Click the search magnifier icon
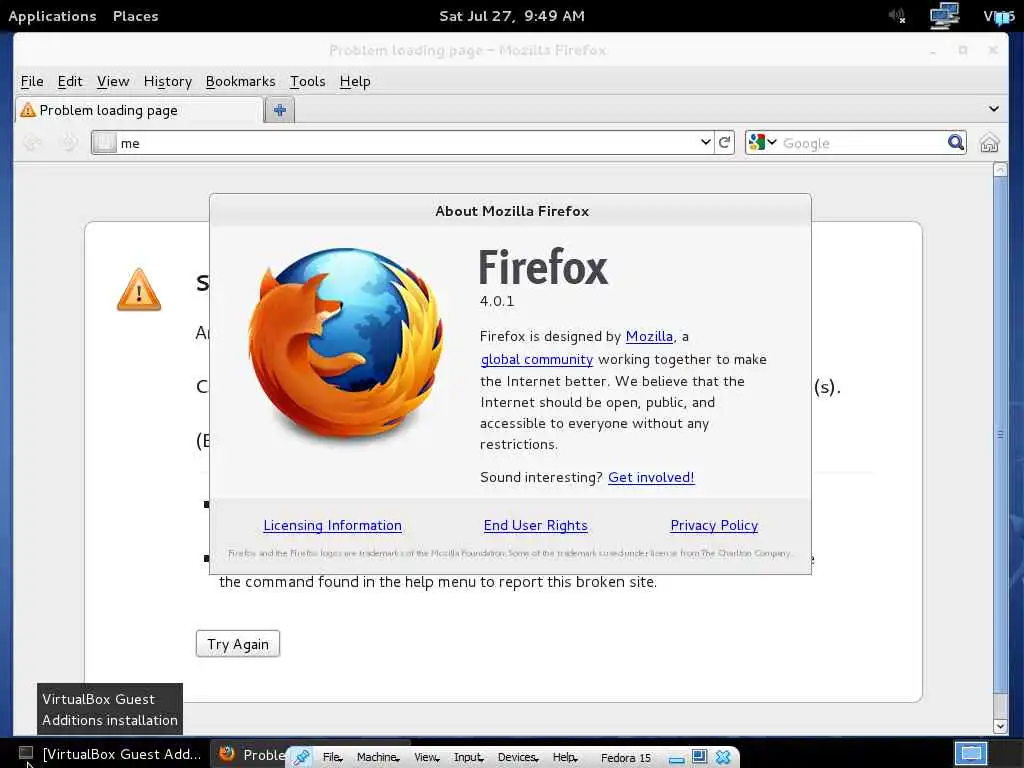Screen dimensions: 1024x768 [x=955, y=142]
